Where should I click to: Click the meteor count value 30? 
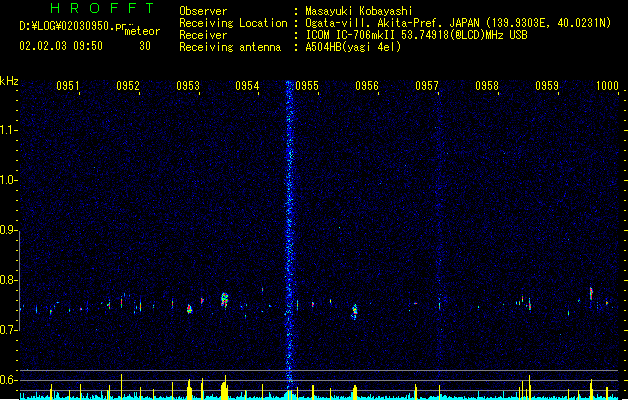(x=145, y=46)
